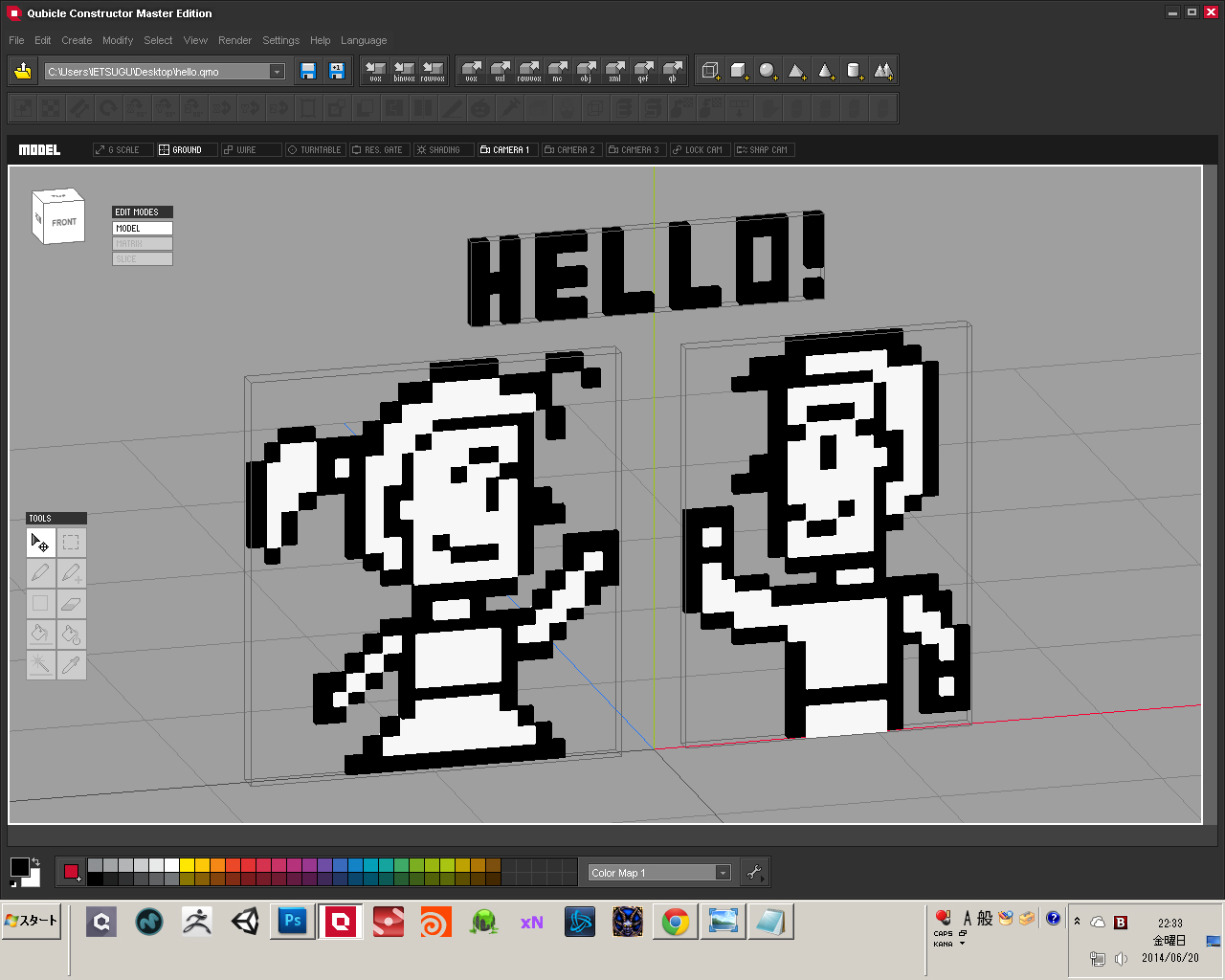Export model as vox

(472, 71)
